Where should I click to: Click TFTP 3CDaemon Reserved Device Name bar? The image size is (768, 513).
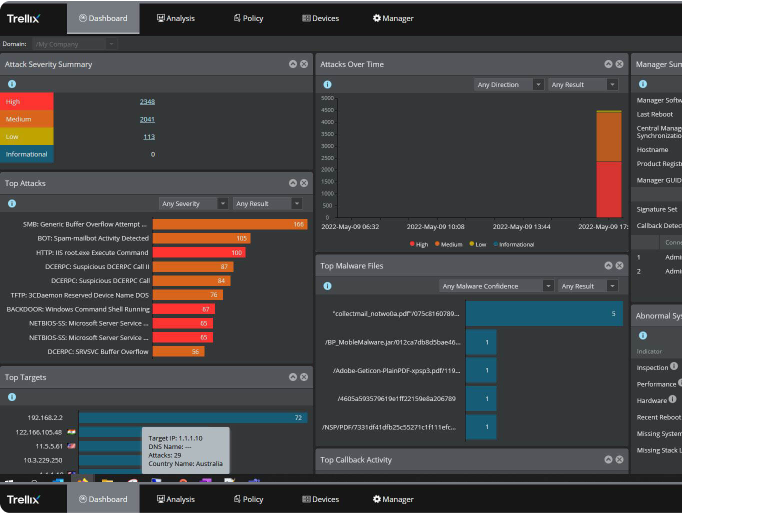[188, 294]
